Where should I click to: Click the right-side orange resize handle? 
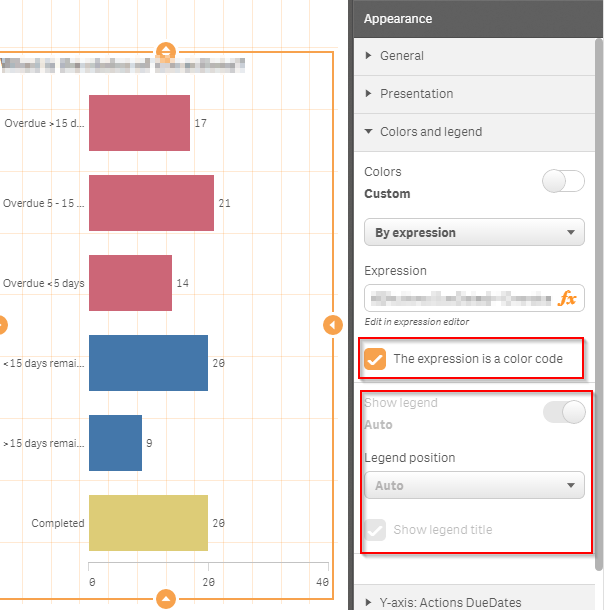(x=333, y=325)
